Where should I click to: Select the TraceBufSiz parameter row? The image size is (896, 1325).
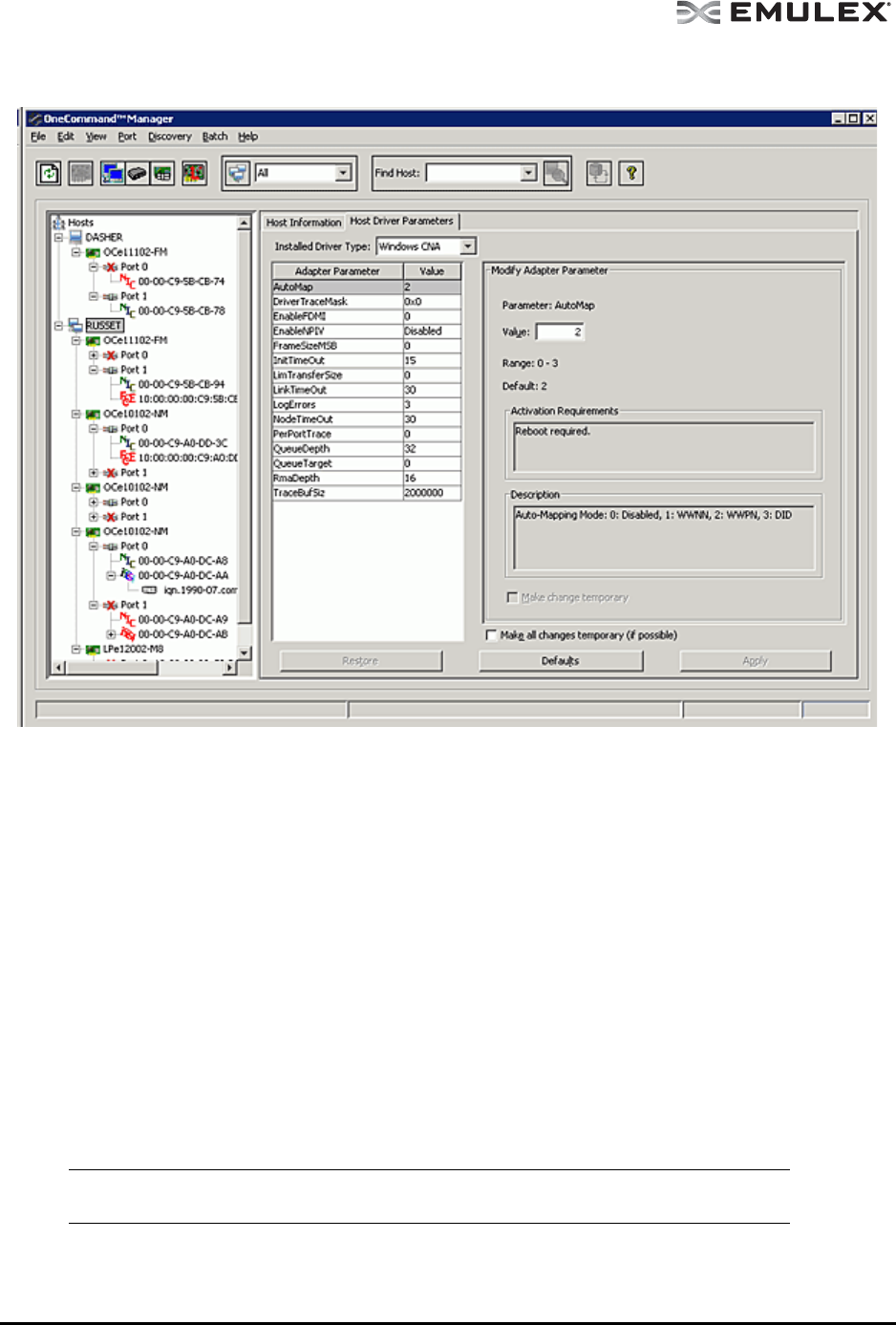[x=367, y=493]
